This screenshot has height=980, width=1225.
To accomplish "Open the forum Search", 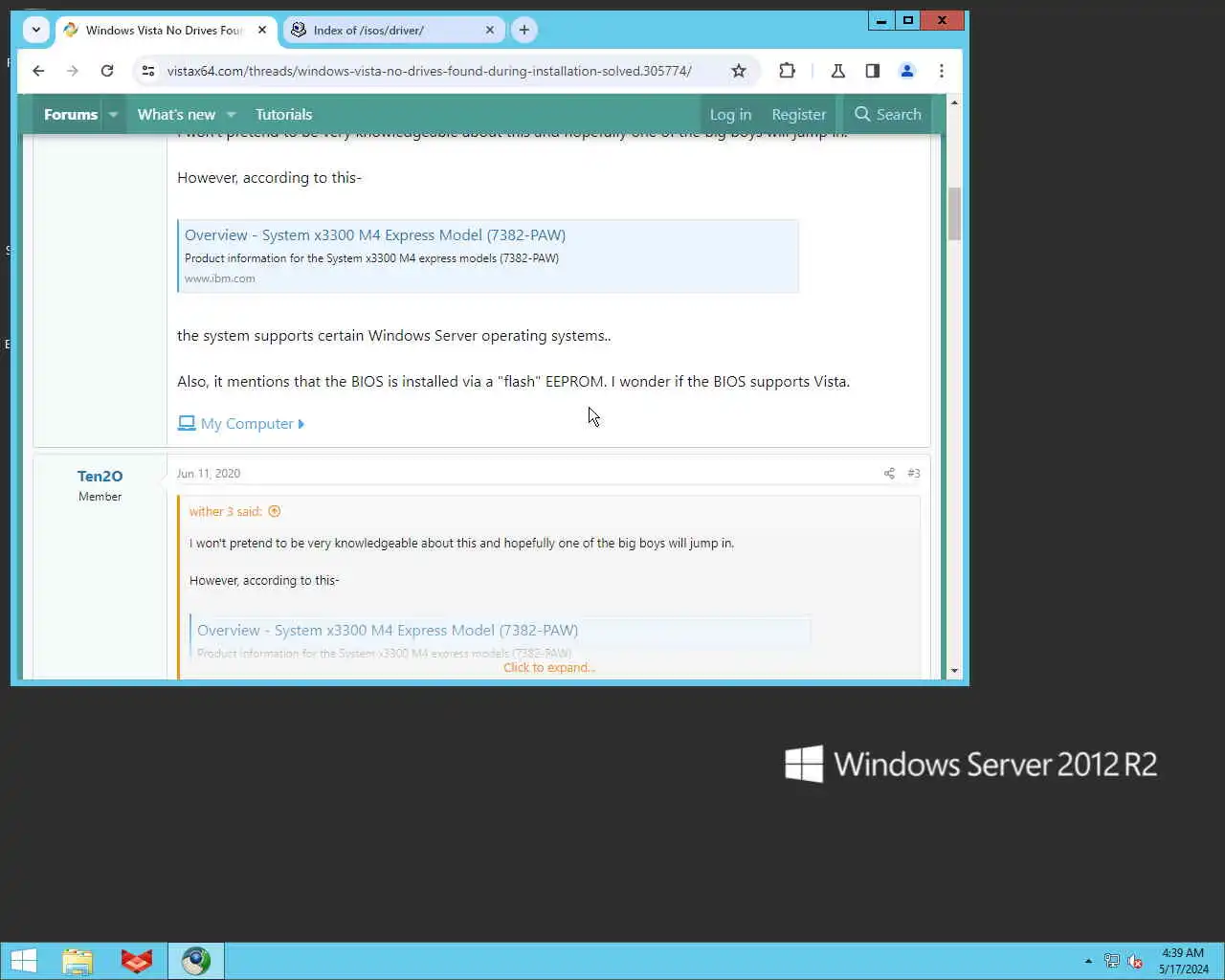I will (x=887, y=114).
